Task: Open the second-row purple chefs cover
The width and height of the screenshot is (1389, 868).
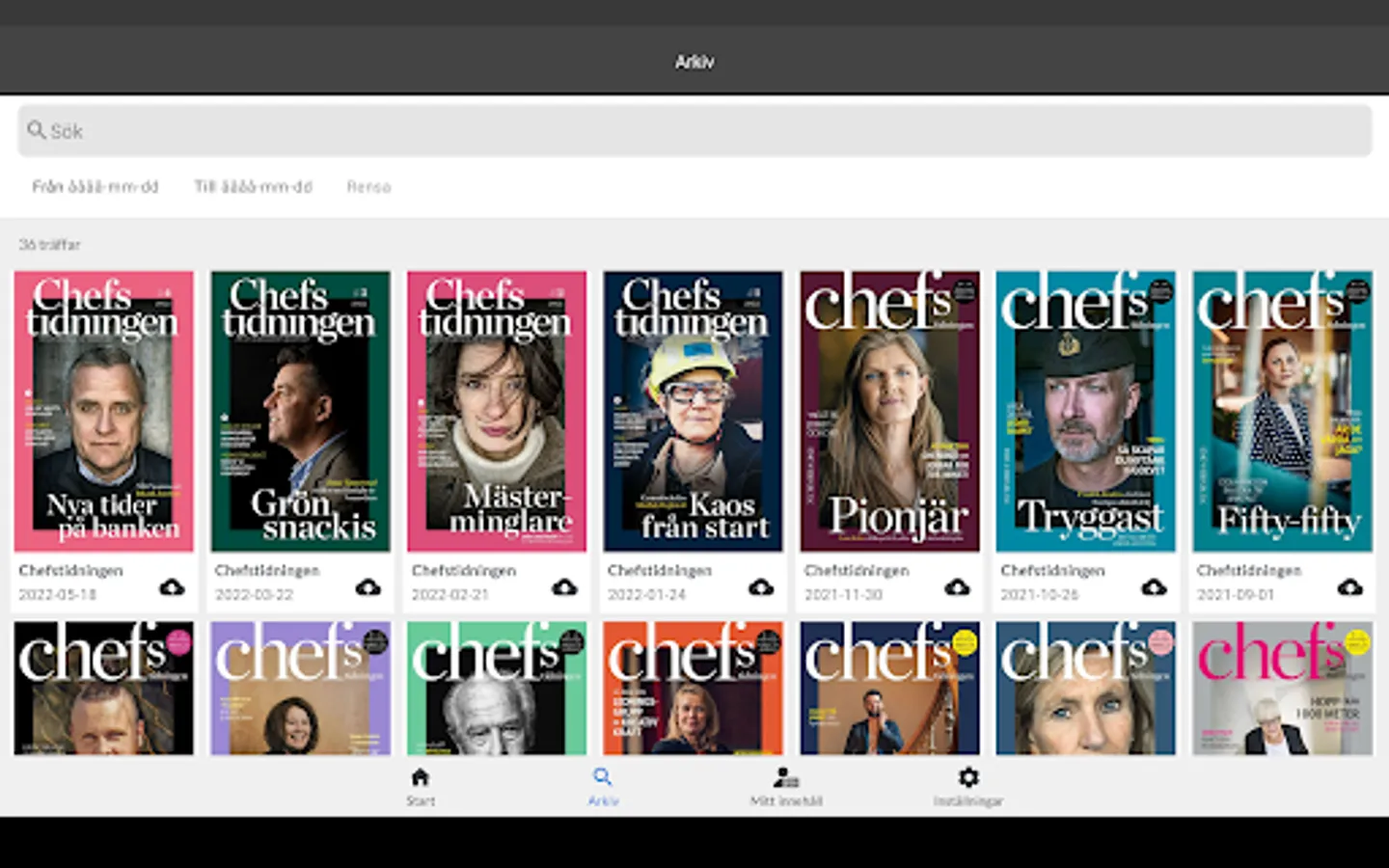Action: pos(301,688)
